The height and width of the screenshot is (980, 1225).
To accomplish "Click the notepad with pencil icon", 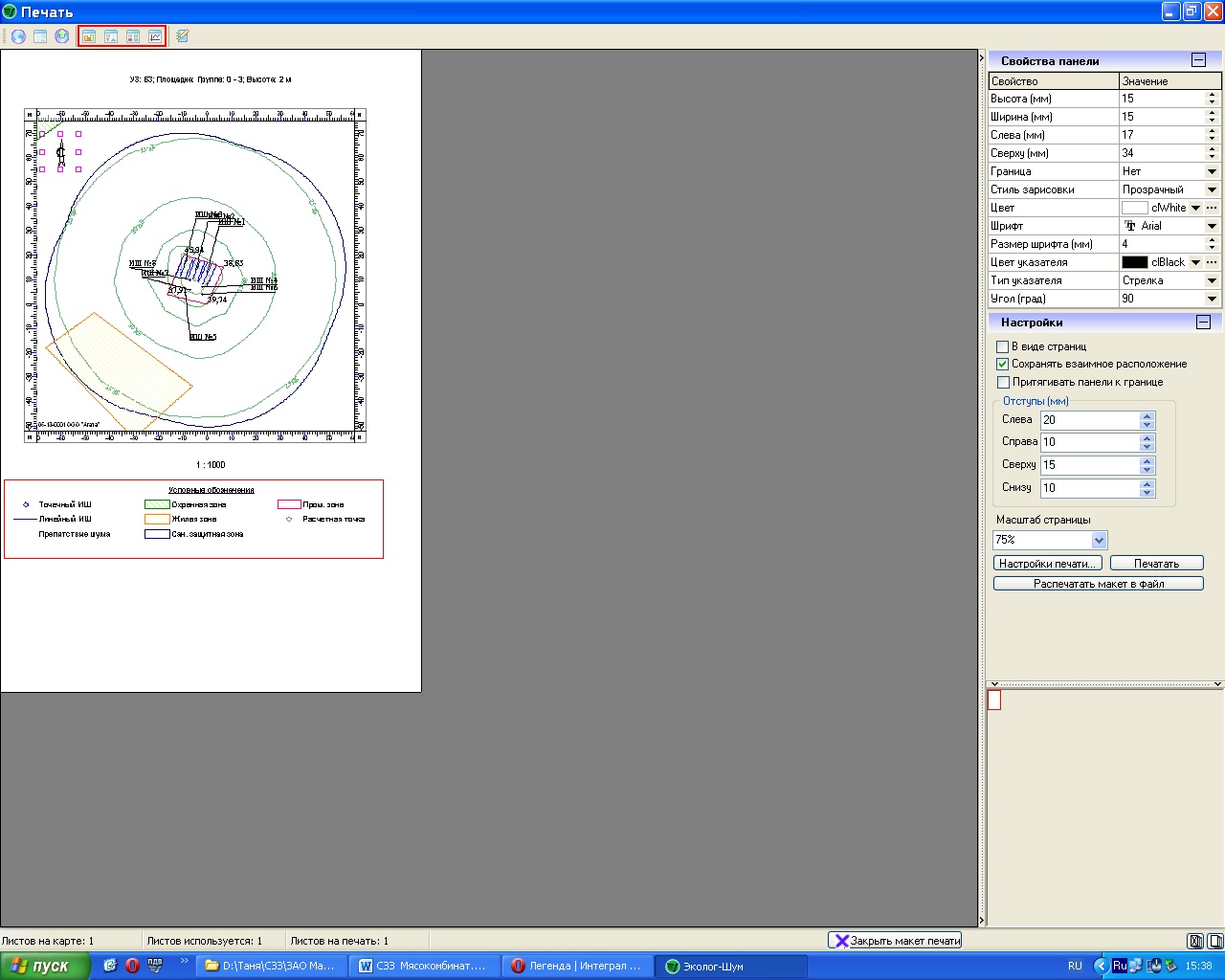I will tap(183, 36).
